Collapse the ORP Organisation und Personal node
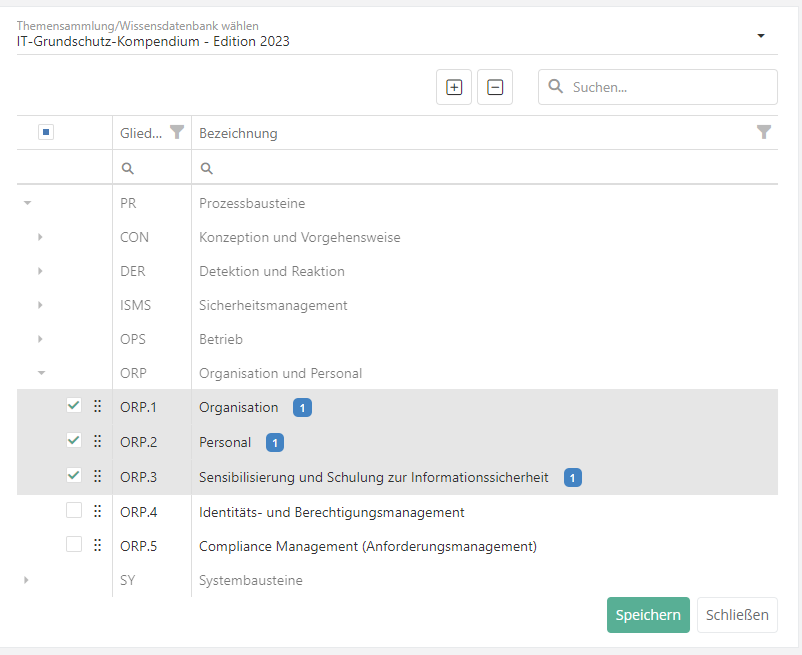The width and height of the screenshot is (802, 655). [40, 373]
